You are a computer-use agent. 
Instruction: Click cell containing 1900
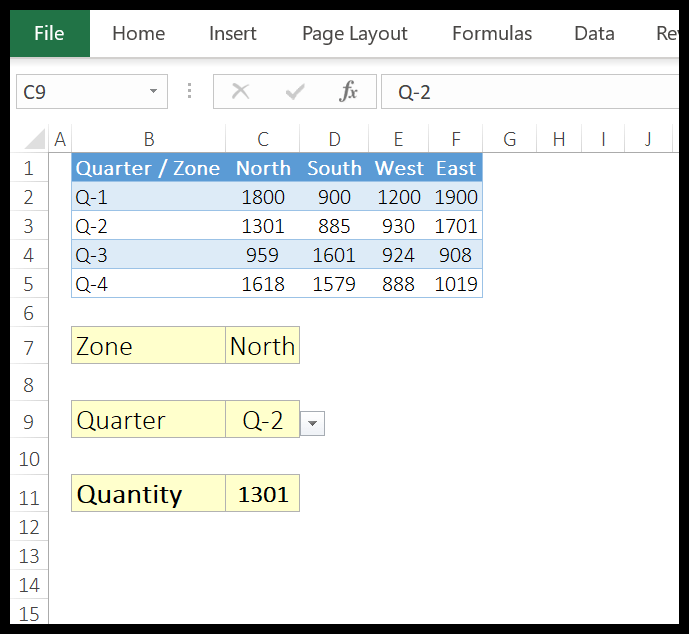click(x=456, y=197)
